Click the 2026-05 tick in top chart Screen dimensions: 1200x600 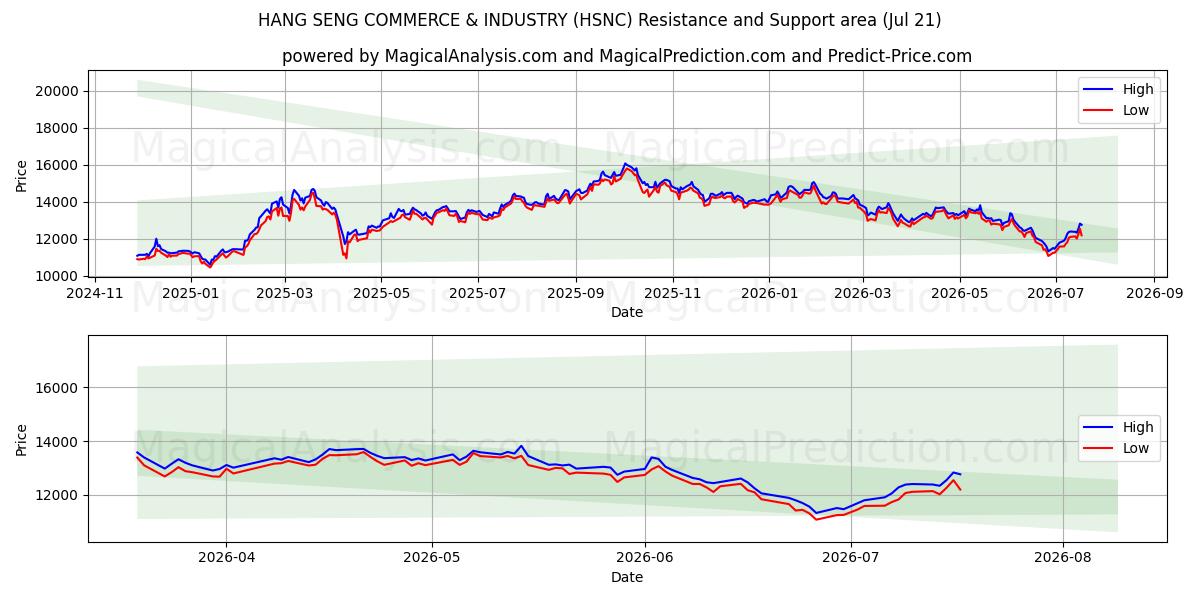coord(960,294)
